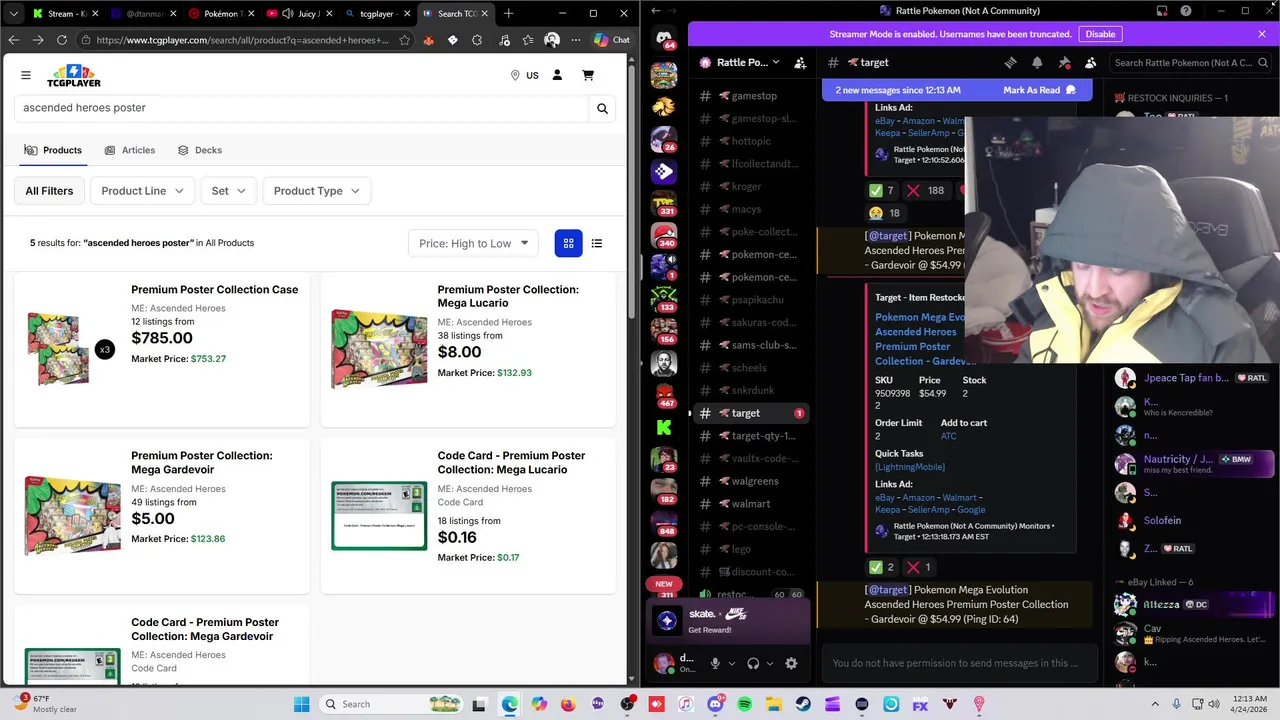Click the ascended heroes poster search field

coord(300,108)
